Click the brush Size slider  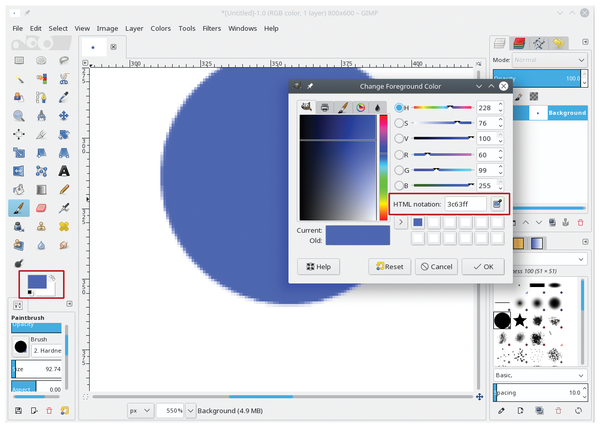[37, 369]
